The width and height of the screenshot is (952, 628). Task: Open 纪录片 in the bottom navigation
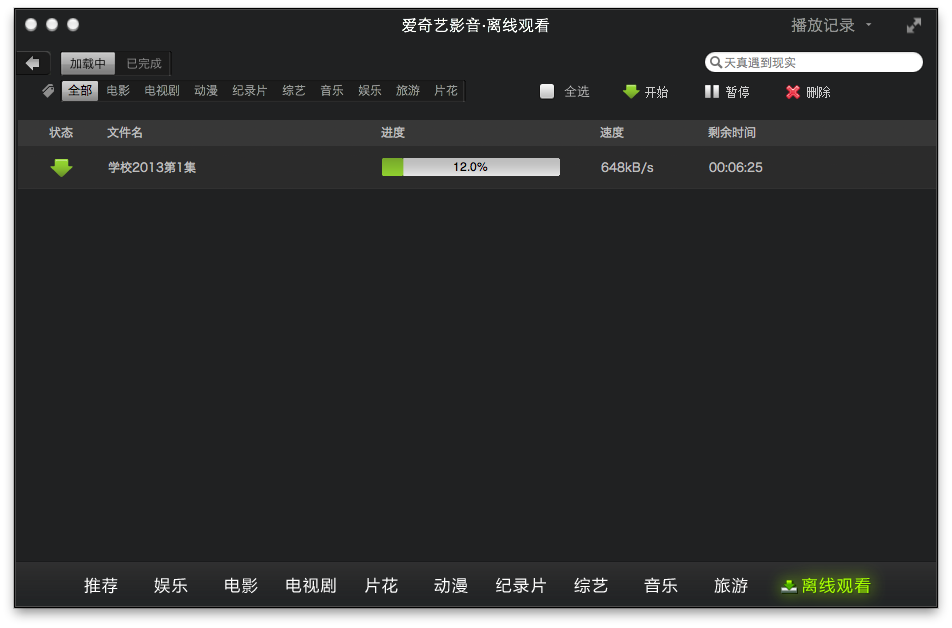click(x=521, y=585)
